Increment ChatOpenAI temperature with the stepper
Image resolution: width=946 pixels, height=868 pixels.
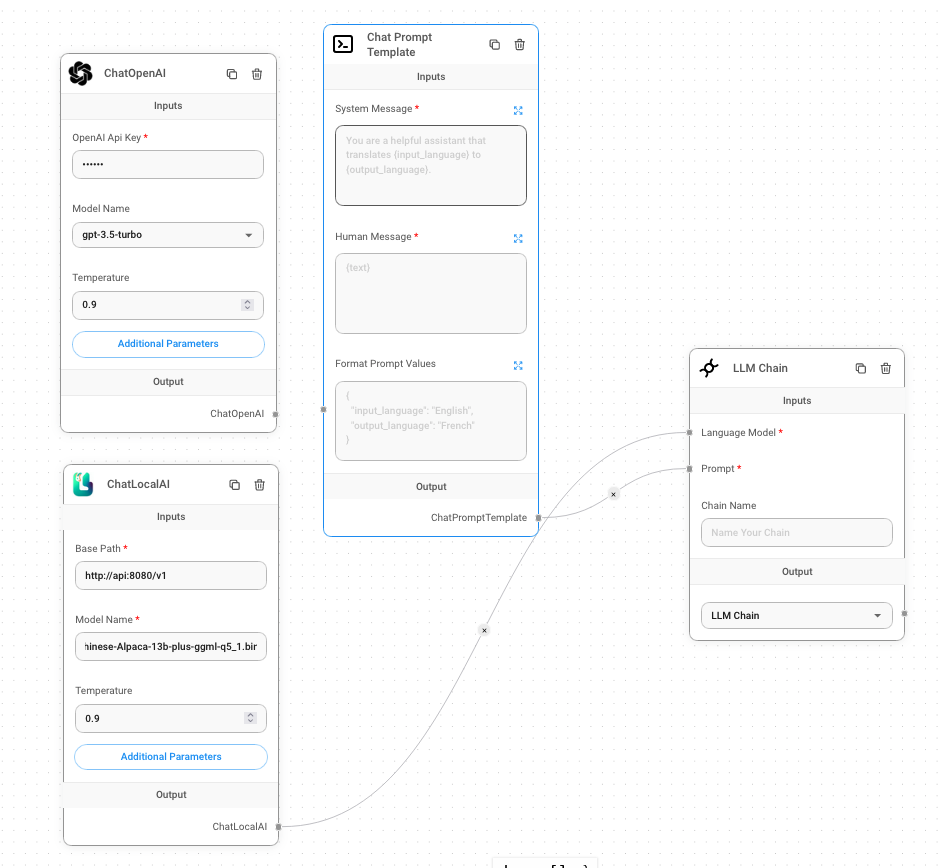248,300
